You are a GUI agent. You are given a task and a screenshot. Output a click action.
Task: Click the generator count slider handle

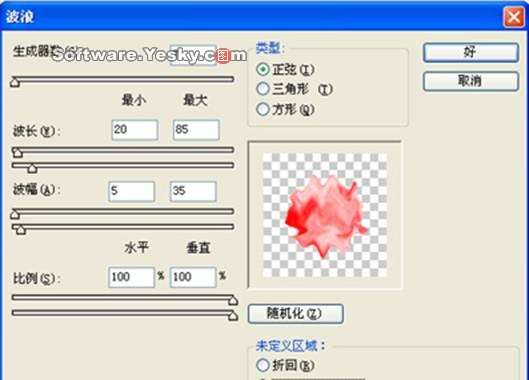click(15, 82)
